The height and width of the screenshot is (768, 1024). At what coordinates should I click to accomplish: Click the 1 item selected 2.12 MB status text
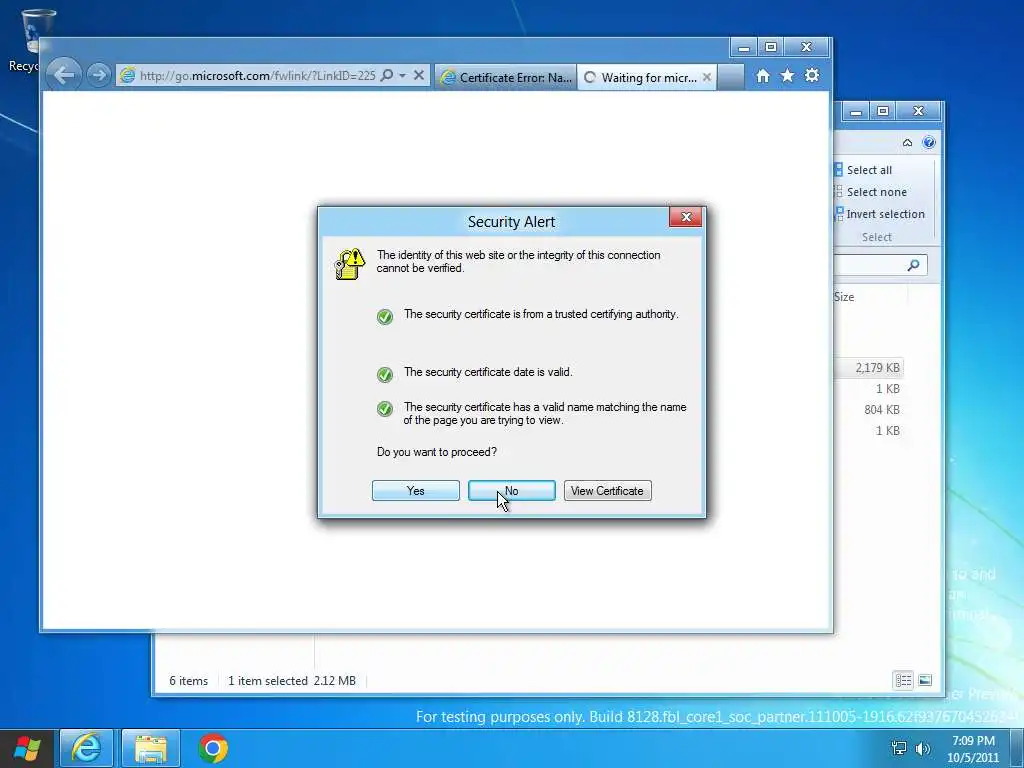(x=292, y=680)
